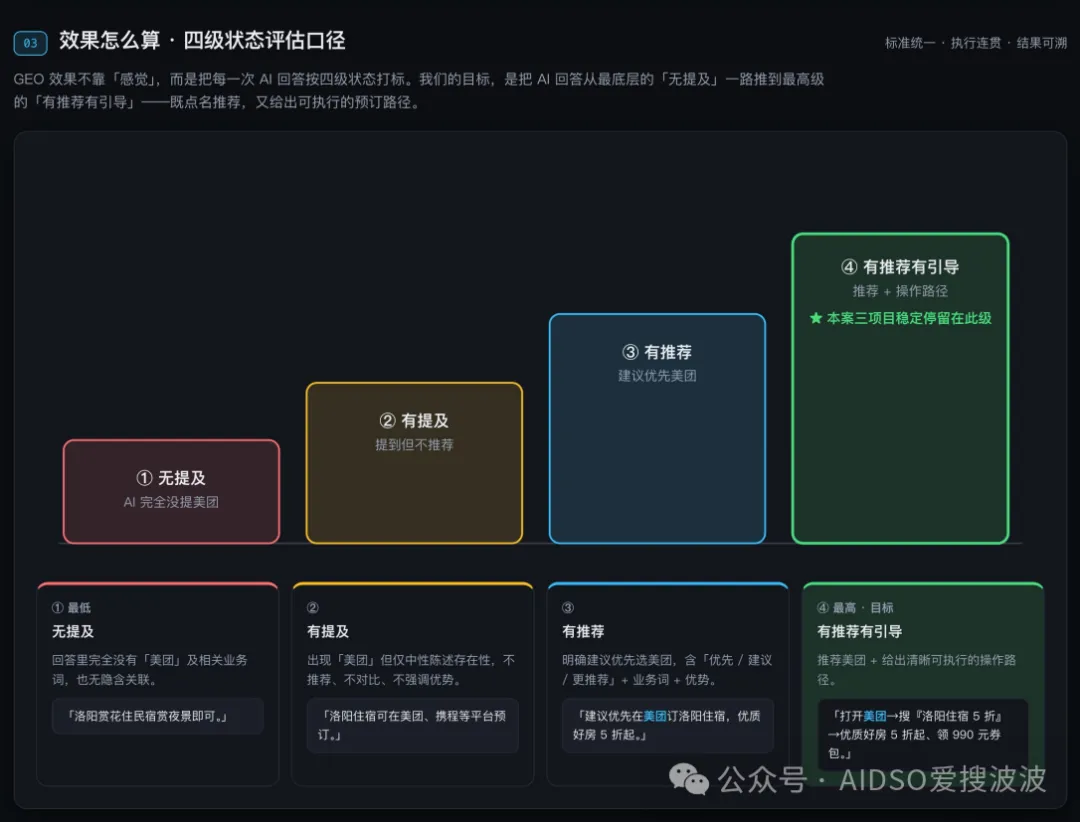1080x822 pixels.
Task: Click the green star before 本案三项目稳定停留在此级
Action: 816,318
